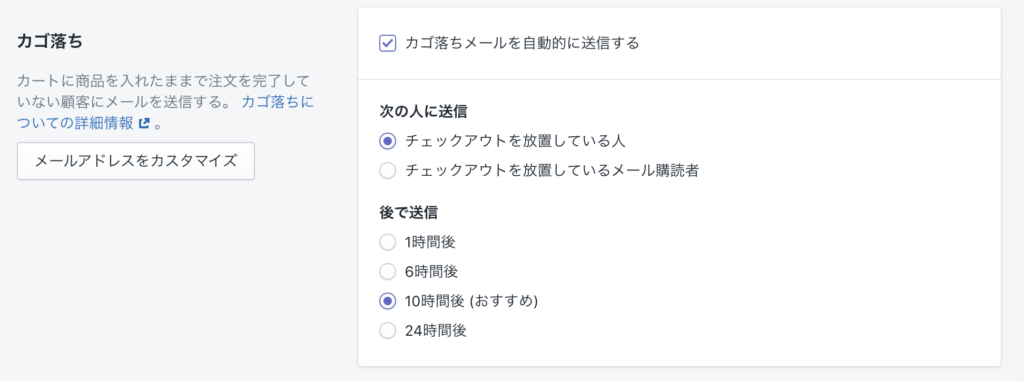Click the カゴ落ち heading on the left
1024x381 pixels.
[50, 41]
